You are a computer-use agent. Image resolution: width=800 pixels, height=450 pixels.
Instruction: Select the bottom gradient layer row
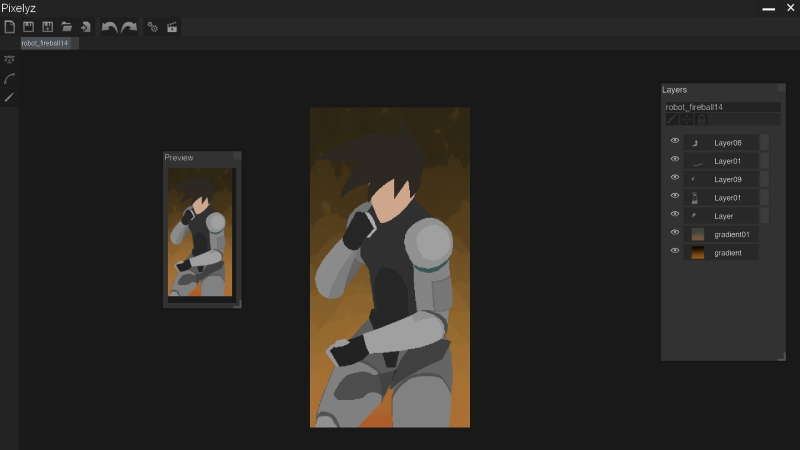(720, 253)
